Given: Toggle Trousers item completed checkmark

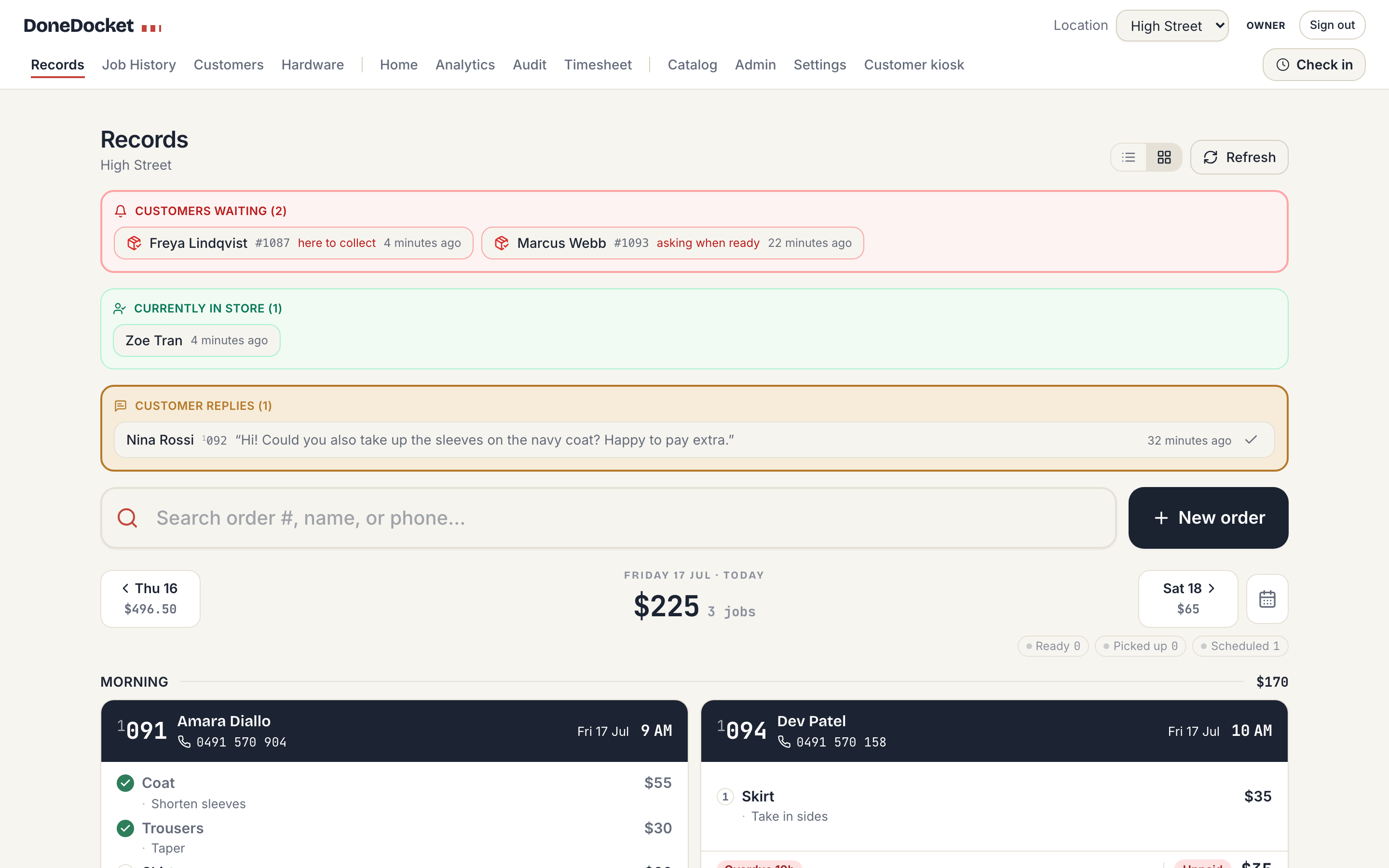Looking at the screenshot, I should 125,828.
